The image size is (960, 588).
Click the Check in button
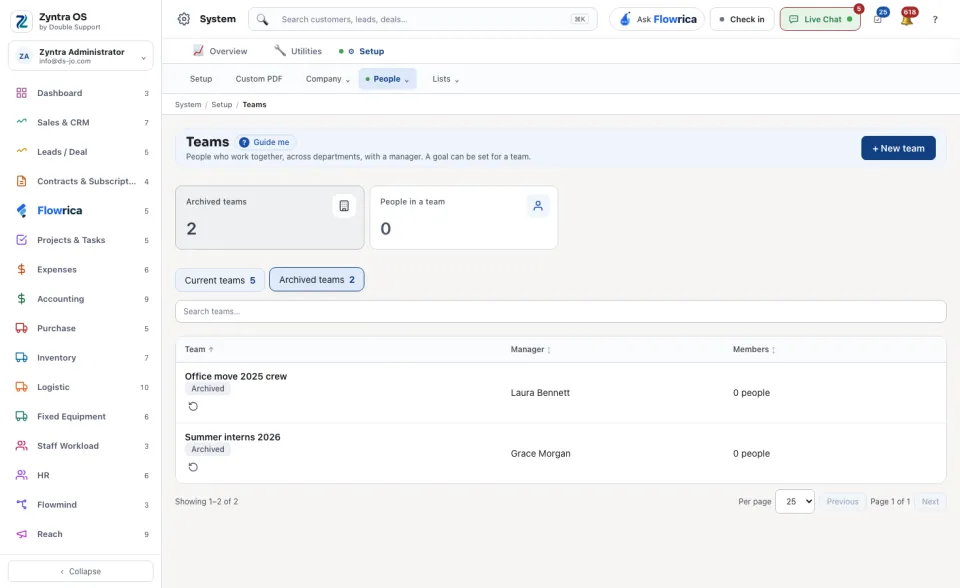(742, 19)
